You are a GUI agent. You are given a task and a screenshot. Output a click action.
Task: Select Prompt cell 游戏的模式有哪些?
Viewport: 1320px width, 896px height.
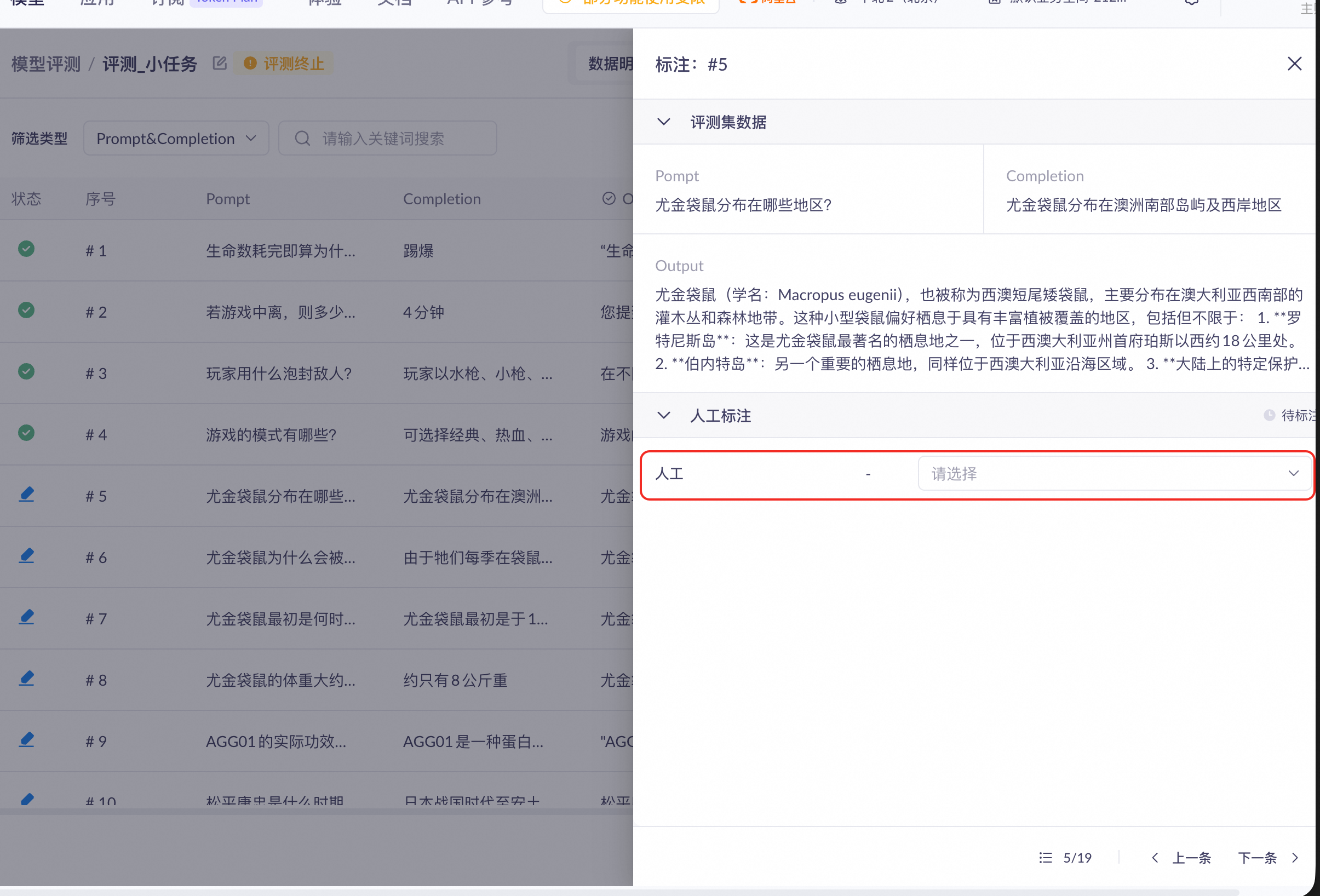(x=271, y=434)
